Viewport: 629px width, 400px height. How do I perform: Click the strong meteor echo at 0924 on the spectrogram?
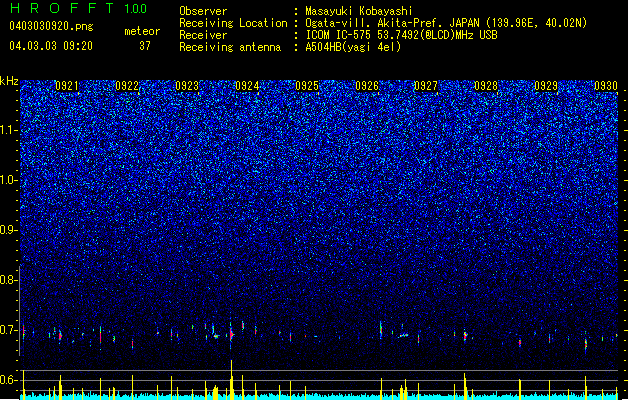click(x=231, y=333)
